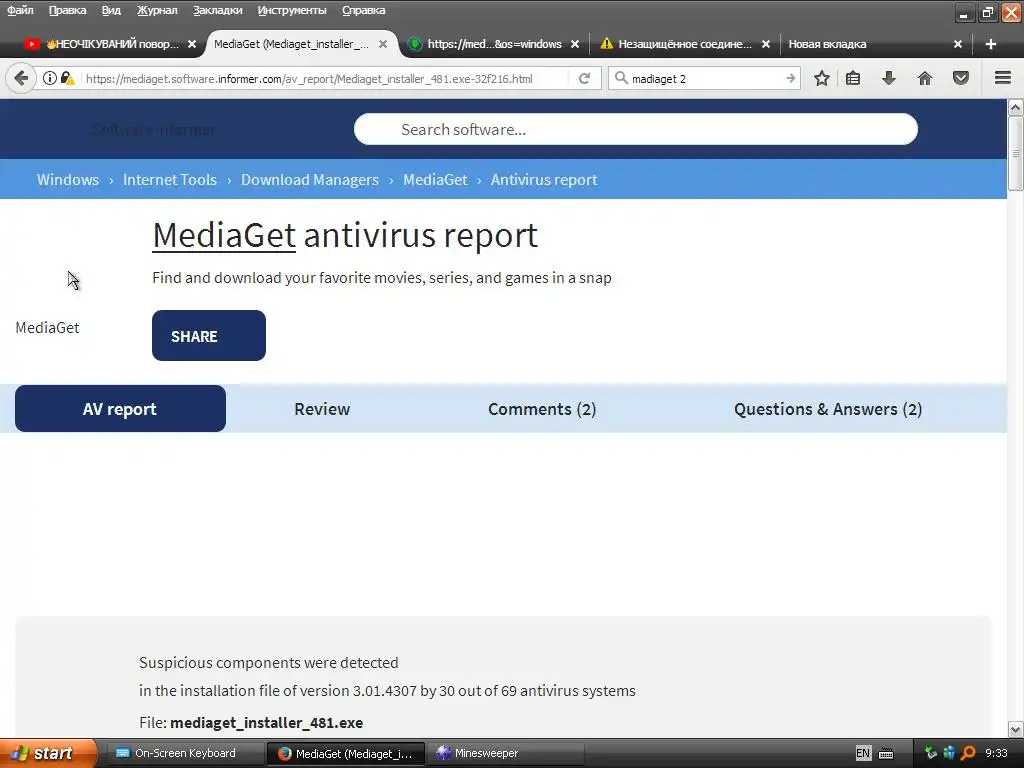Screen dimensions: 1024x768
Task: Bookmark this page with the star icon
Action: click(x=822, y=78)
